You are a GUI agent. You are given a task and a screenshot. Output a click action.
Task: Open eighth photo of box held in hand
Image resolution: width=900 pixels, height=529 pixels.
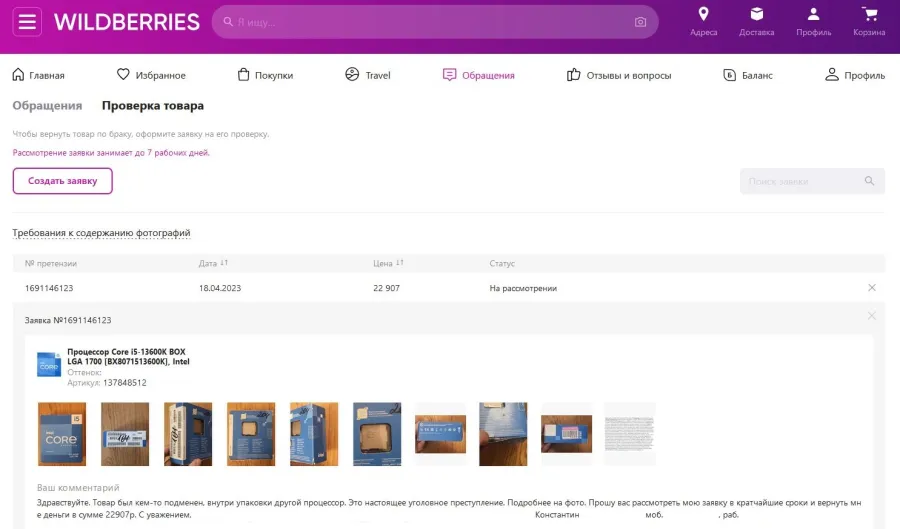[503, 434]
